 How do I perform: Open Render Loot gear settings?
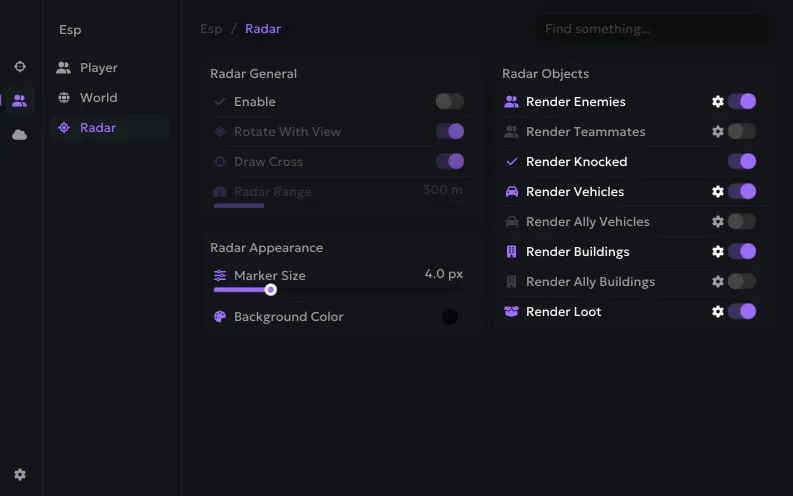pos(718,311)
